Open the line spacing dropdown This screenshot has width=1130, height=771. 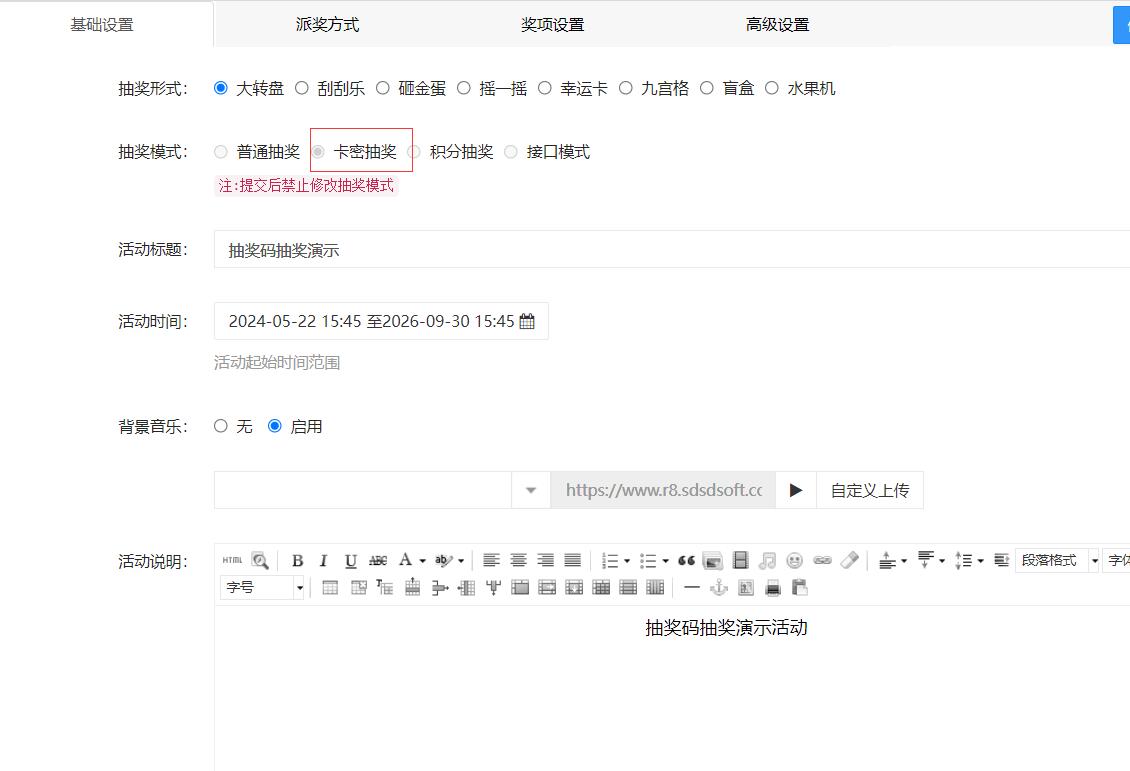(980, 561)
